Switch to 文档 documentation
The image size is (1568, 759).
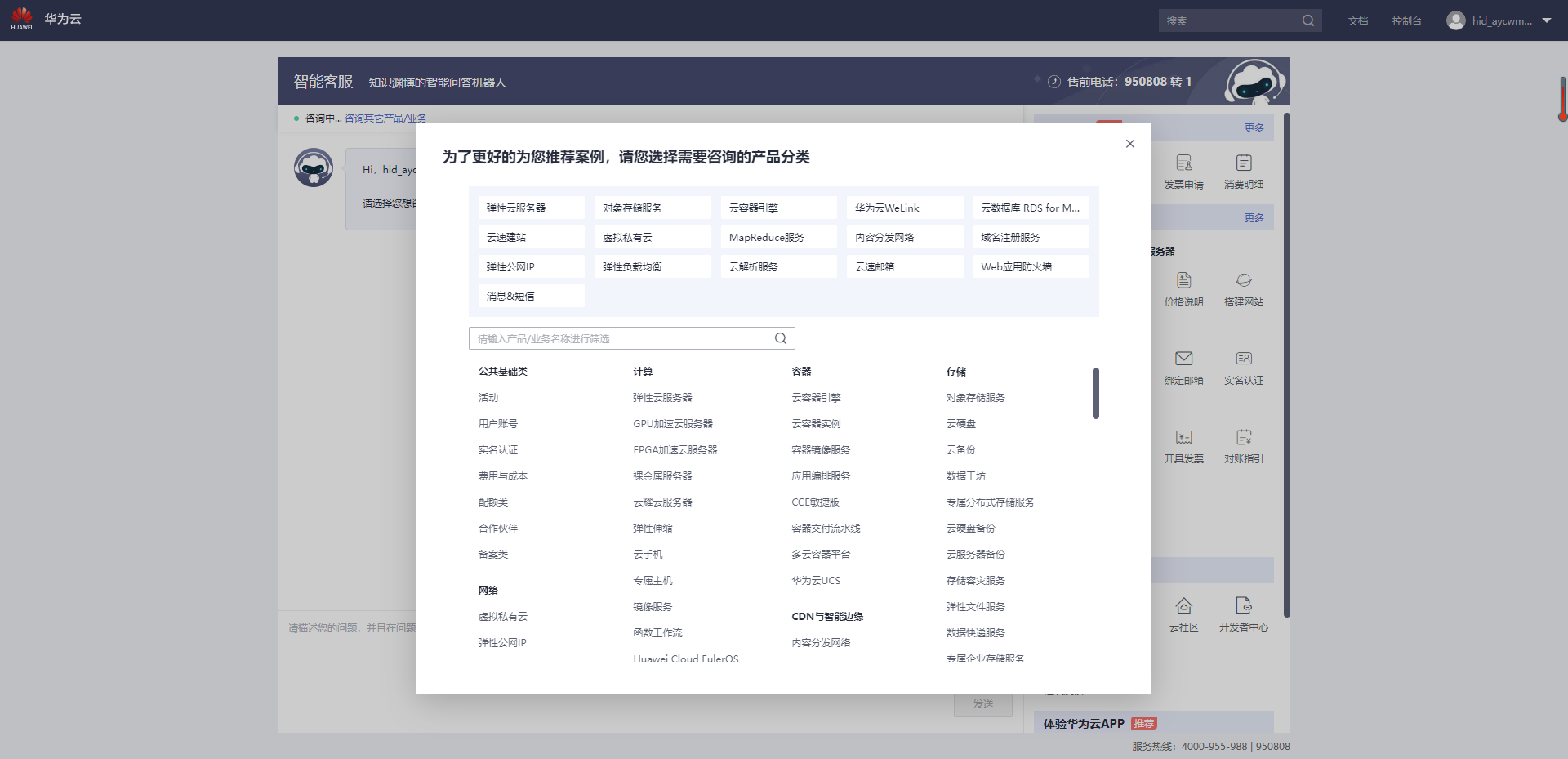click(x=1358, y=20)
